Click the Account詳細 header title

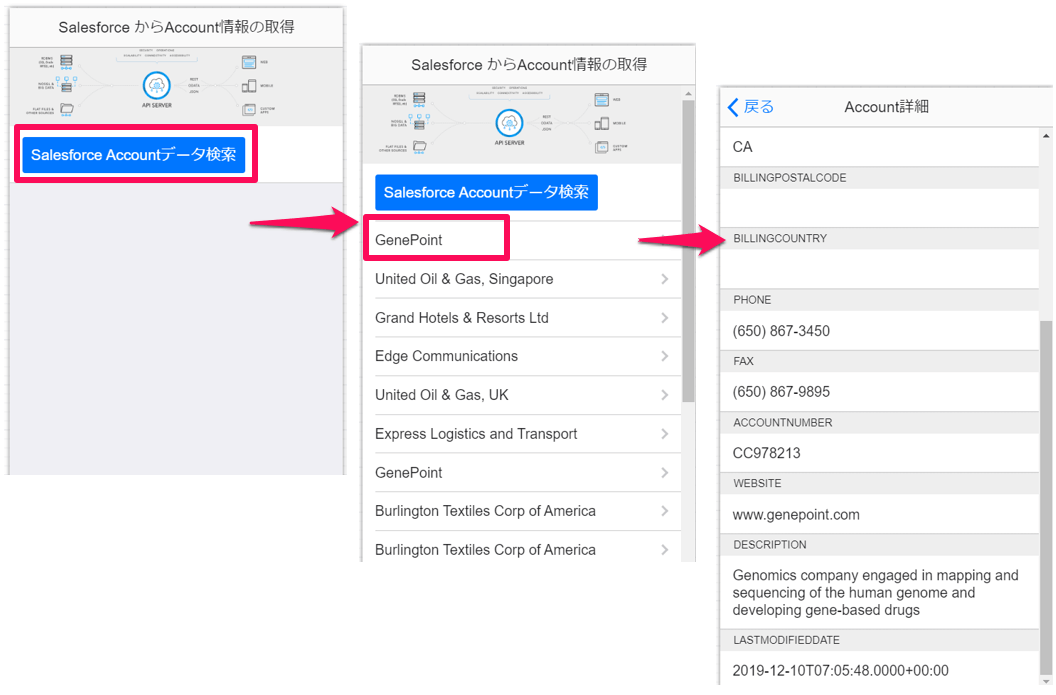click(x=886, y=106)
